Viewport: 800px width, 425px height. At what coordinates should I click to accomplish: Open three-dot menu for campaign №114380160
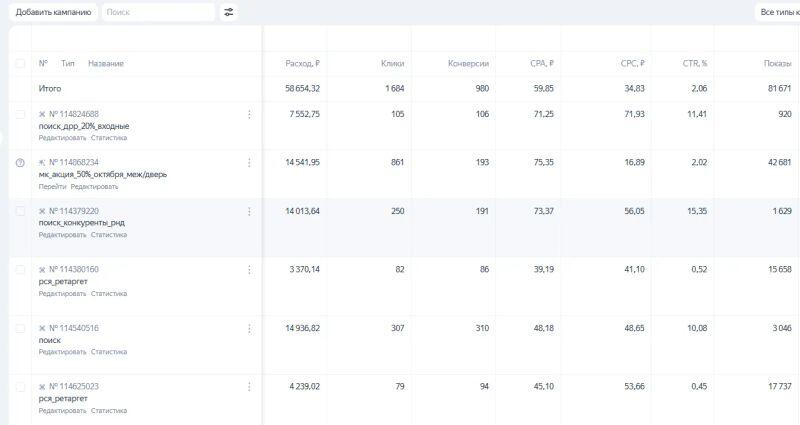[x=249, y=269]
